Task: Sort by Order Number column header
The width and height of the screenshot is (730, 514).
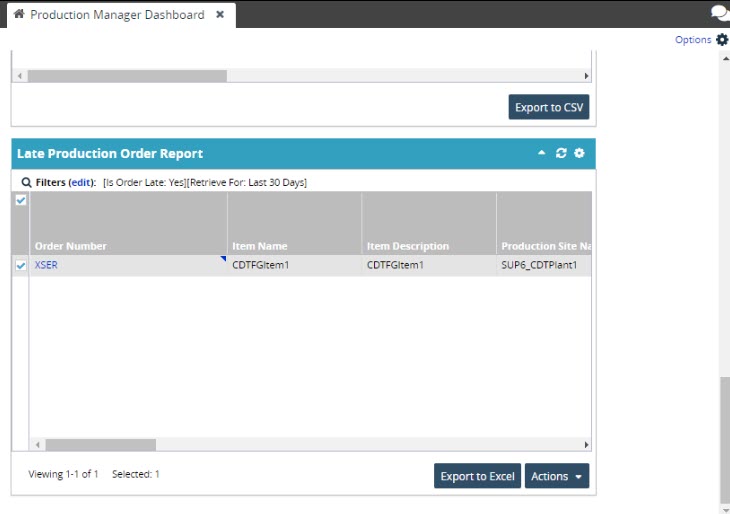Action: coord(70,246)
